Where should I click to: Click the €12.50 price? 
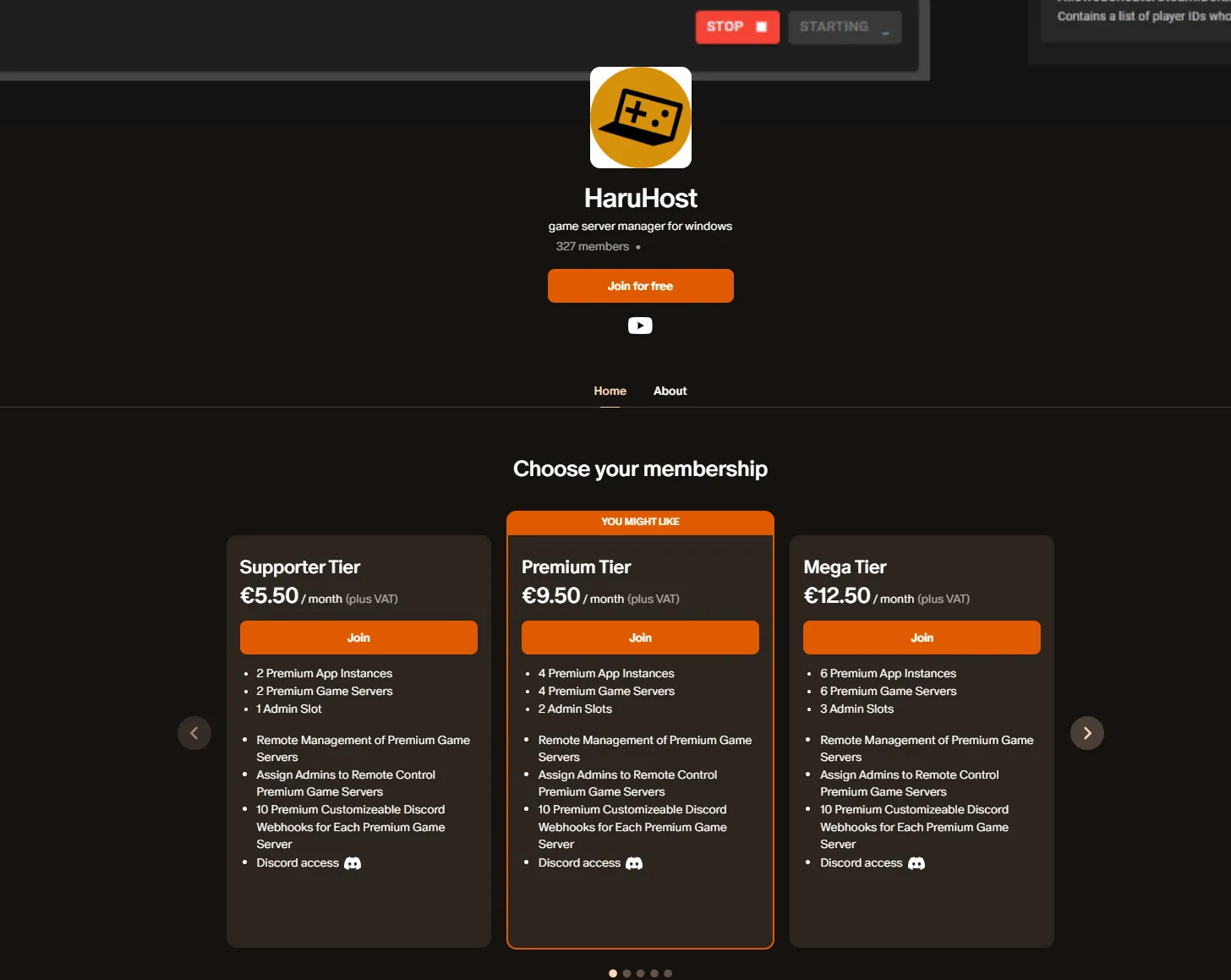point(836,595)
